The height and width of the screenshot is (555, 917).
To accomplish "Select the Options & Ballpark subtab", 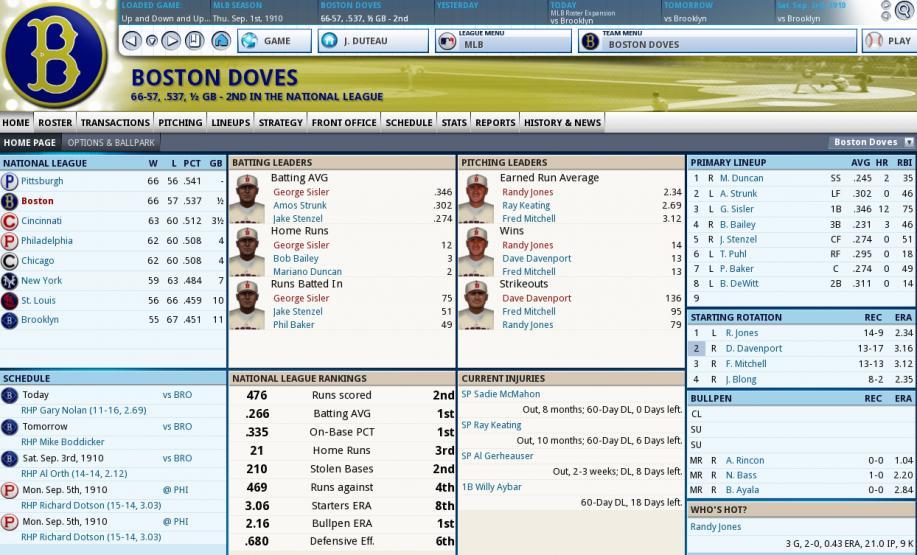I will (111, 143).
